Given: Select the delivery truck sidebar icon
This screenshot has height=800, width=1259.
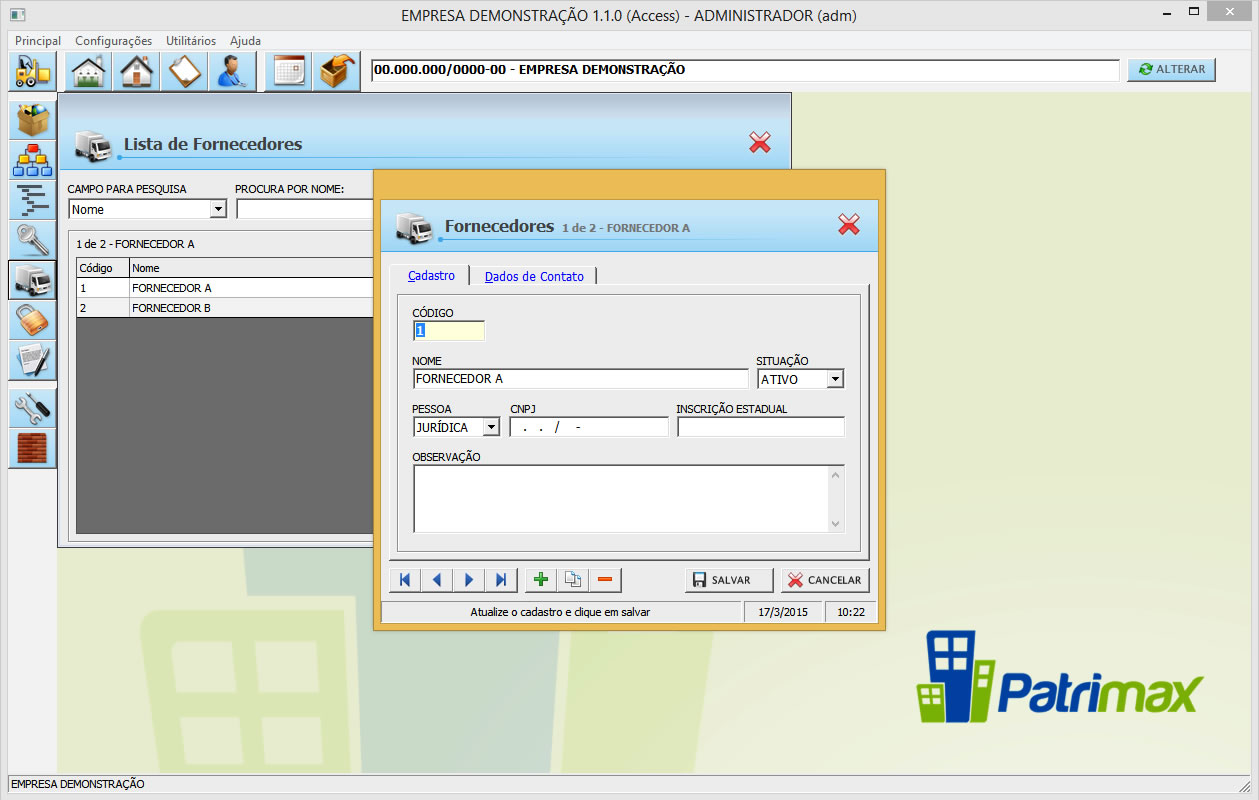Looking at the screenshot, I should 33,280.
